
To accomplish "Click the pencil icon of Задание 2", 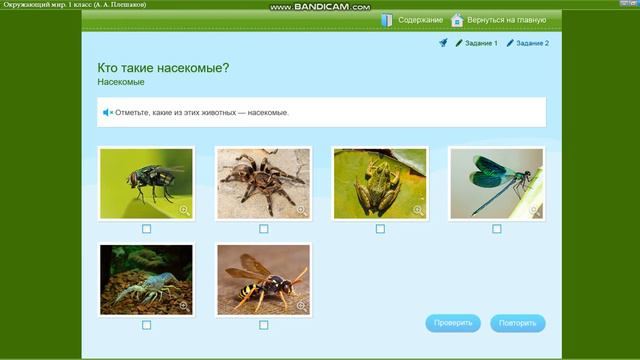I will (x=510, y=43).
